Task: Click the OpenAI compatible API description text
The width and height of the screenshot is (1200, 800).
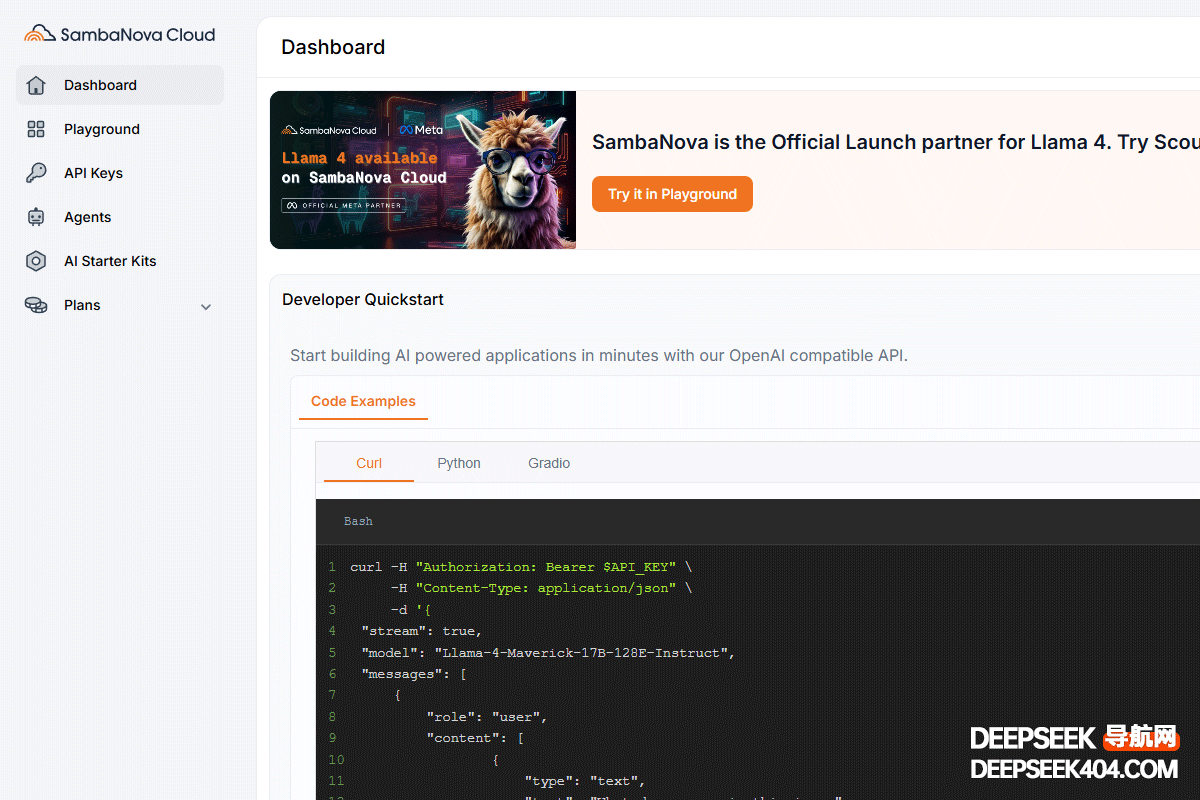Action: (x=599, y=355)
